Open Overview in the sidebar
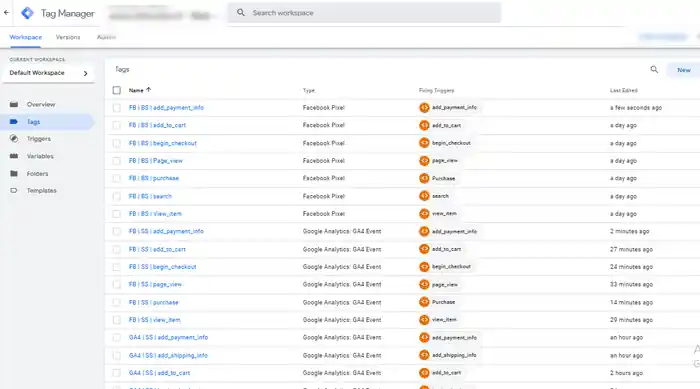The image size is (700, 389). [x=41, y=104]
